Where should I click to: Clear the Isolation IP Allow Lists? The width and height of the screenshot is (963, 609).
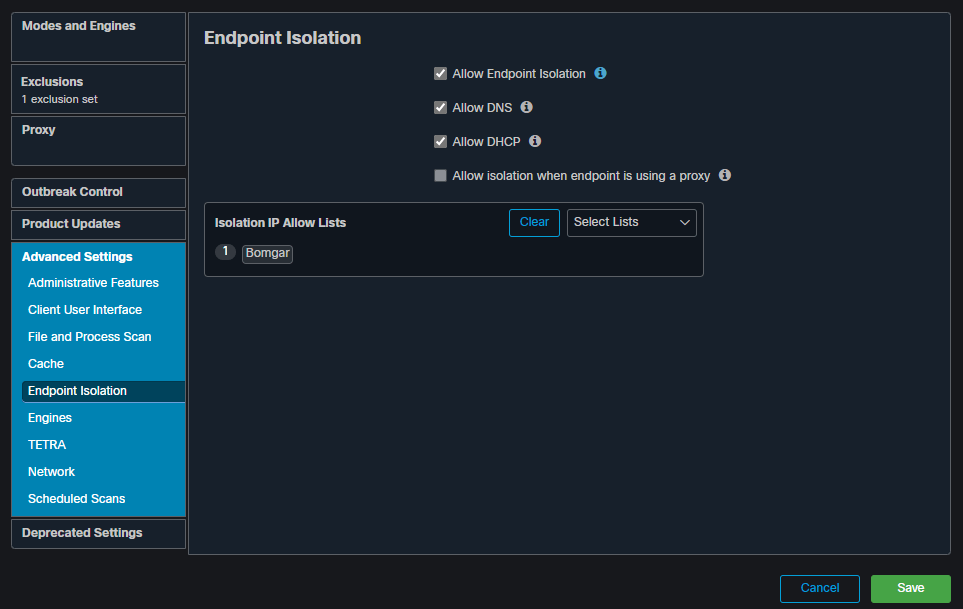534,222
